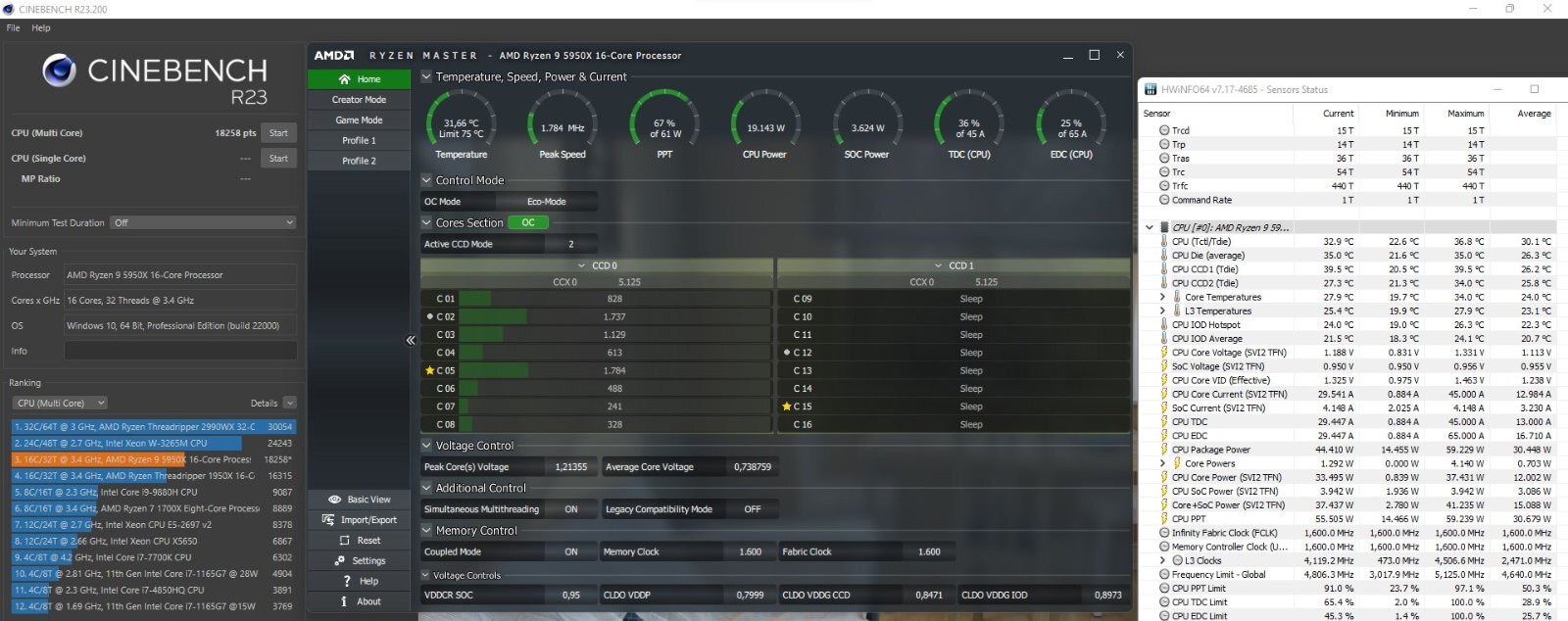Image resolution: width=1568 pixels, height=621 pixels.
Task: Switch to Basic View in Ryzen Master
Action: click(359, 500)
